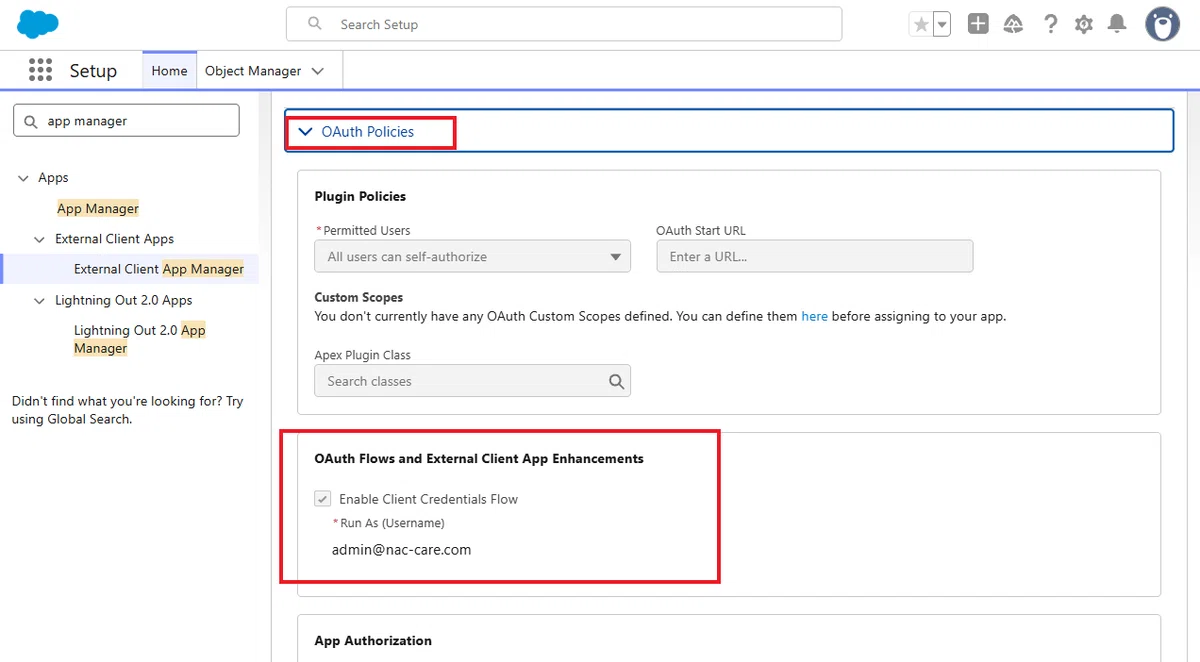The image size is (1200, 662).
Task: Click the Run As username admin@nac-care.com
Action: click(x=401, y=549)
